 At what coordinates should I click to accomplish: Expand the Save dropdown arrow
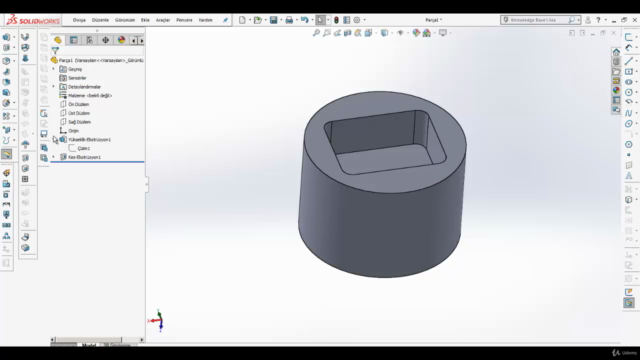tap(281, 20)
